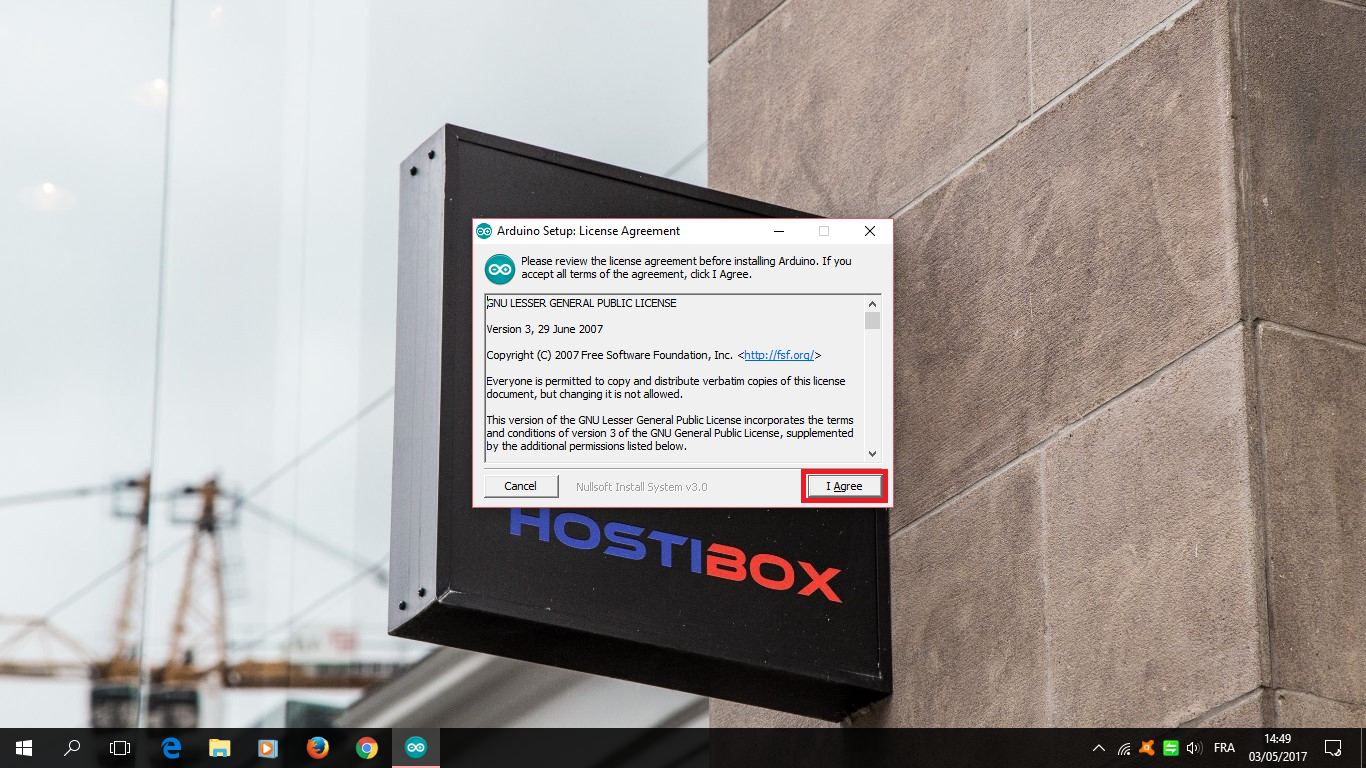
Task: Click the I Agree button
Action: tap(845, 486)
